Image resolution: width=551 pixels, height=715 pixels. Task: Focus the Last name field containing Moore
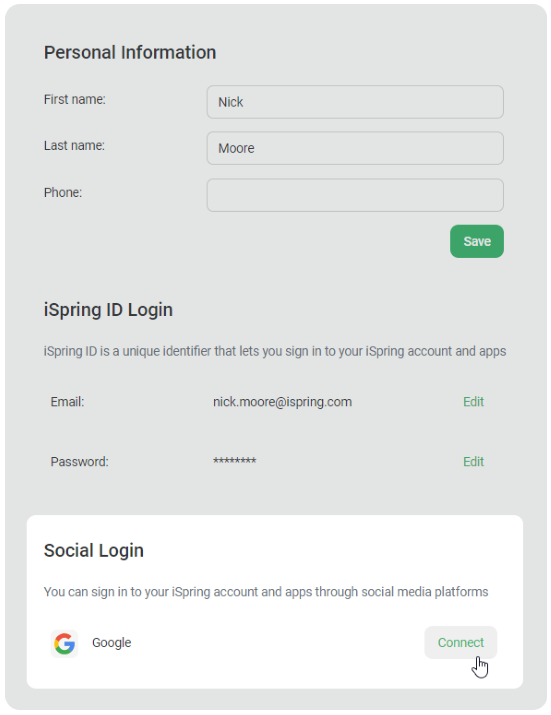coord(355,148)
